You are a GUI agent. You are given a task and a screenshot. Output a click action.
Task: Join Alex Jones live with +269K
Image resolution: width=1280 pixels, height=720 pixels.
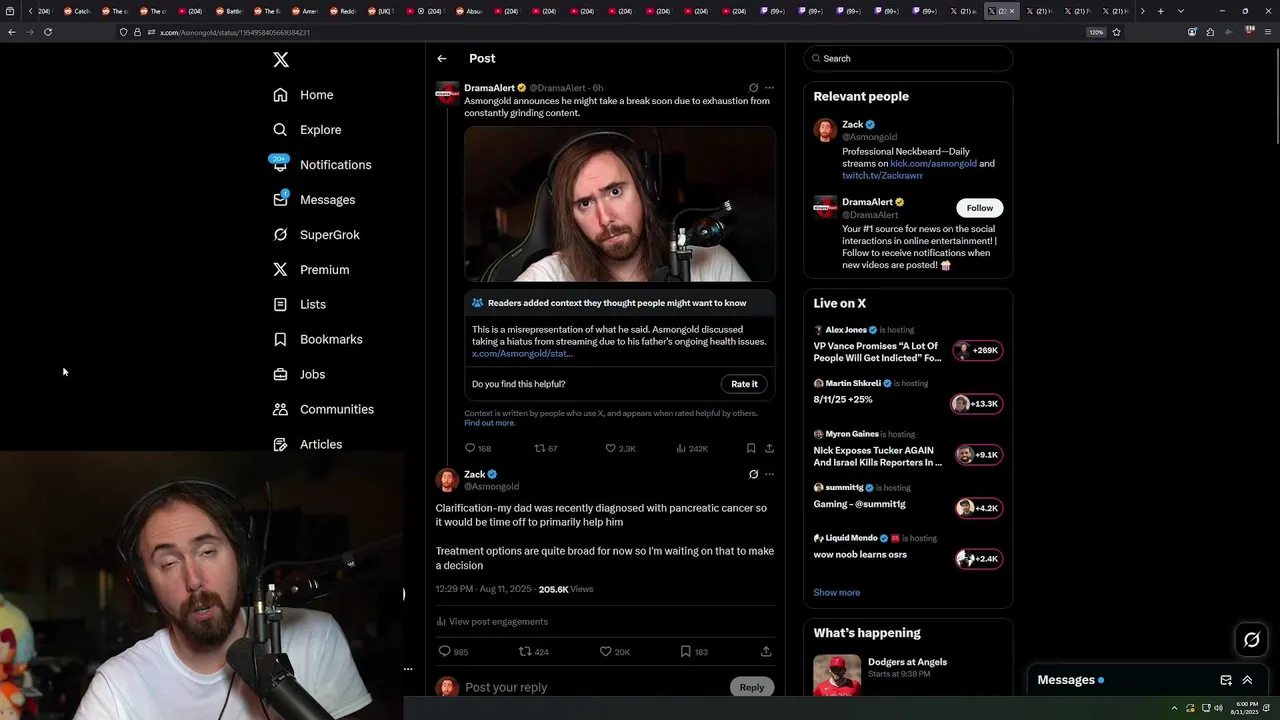pyautogui.click(x=977, y=351)
